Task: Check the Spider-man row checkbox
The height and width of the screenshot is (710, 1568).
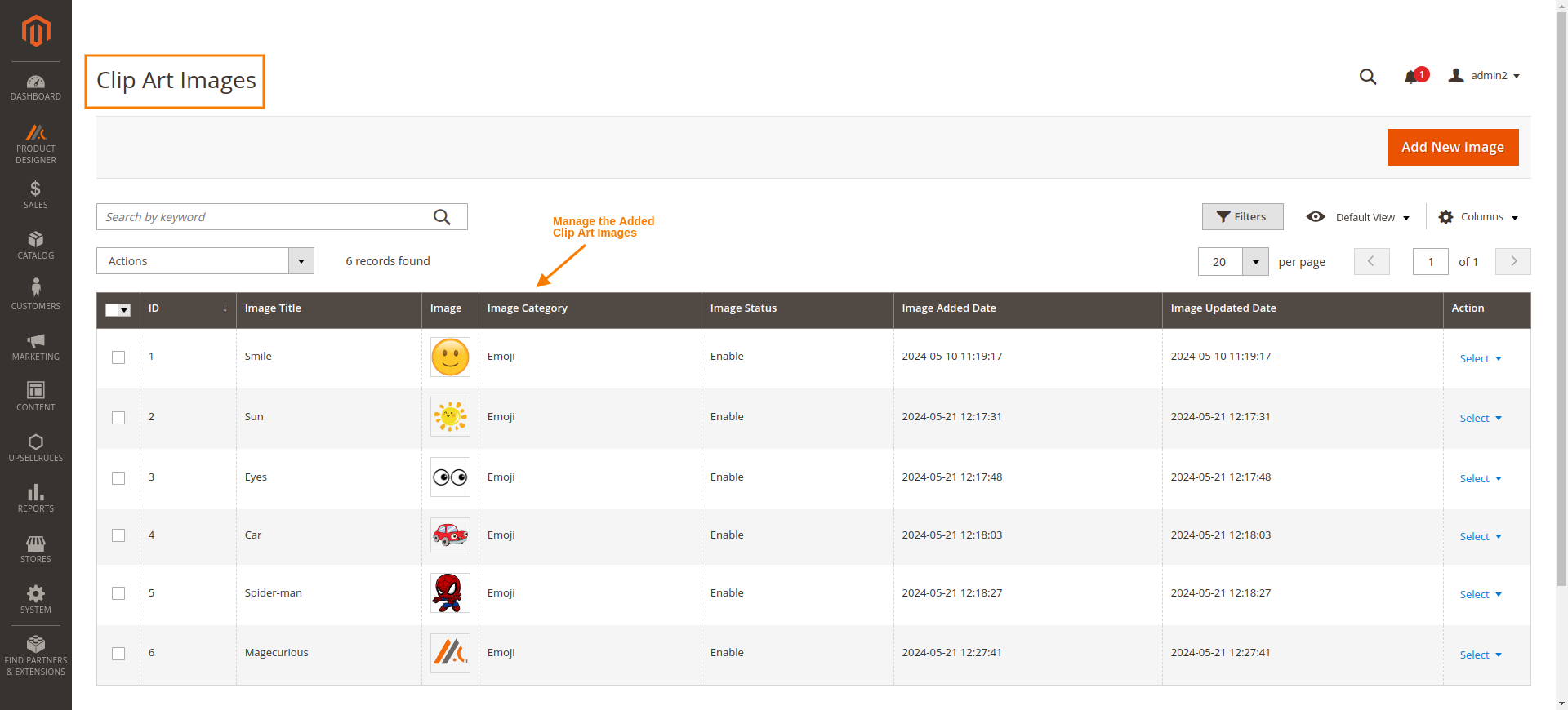Action: coord(118,593)
